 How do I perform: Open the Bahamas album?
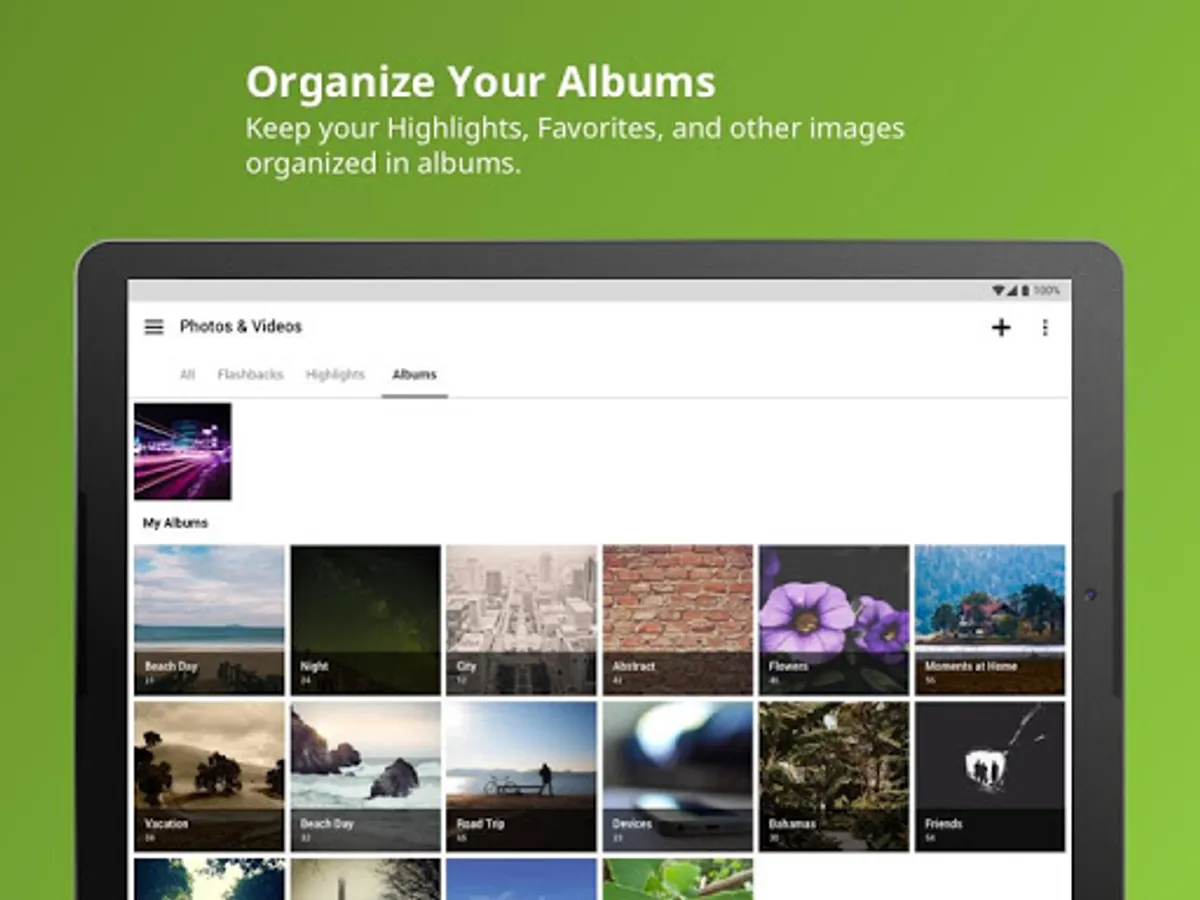click(x=834, y=776)
